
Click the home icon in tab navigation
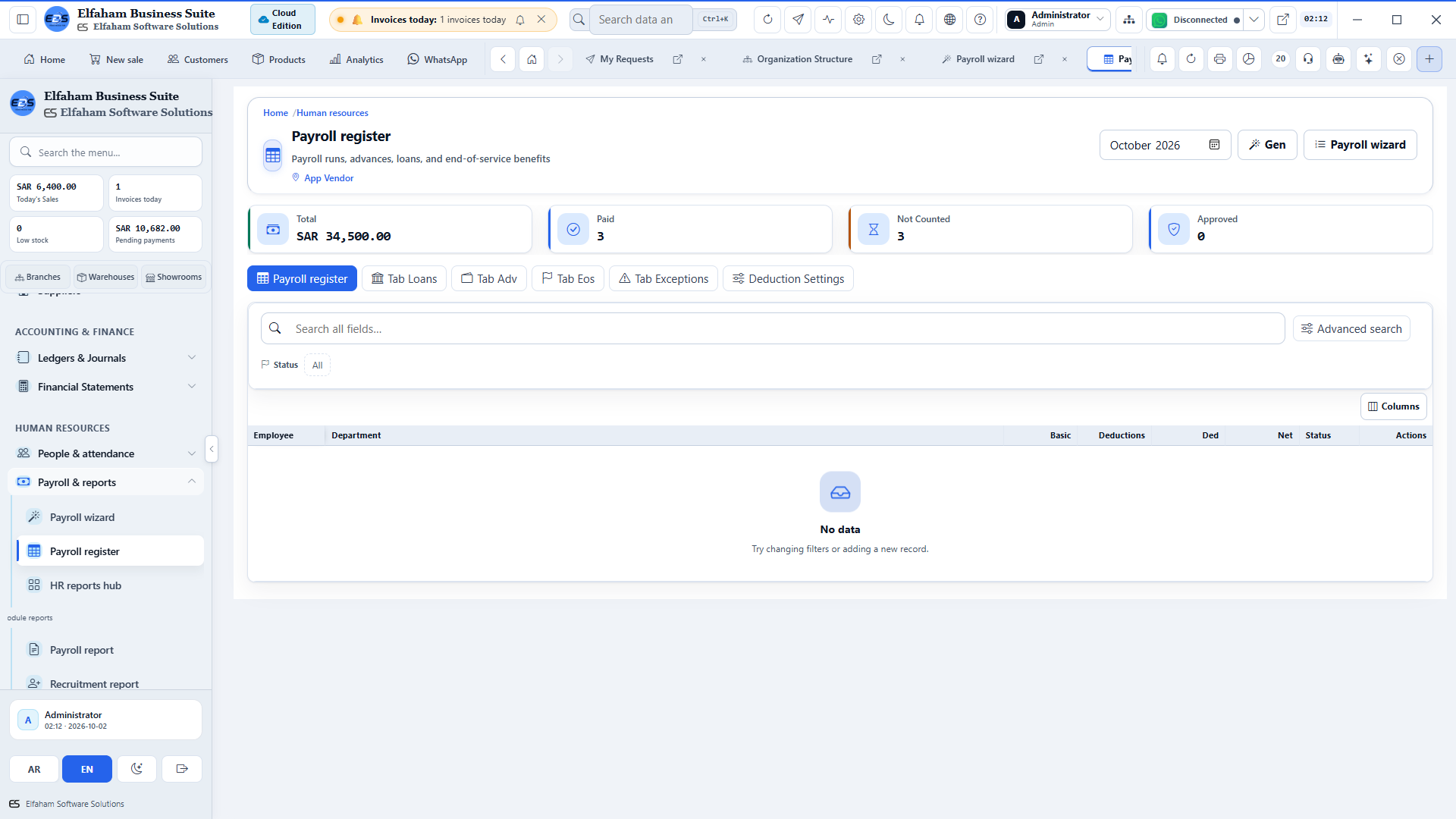point(532,59)
